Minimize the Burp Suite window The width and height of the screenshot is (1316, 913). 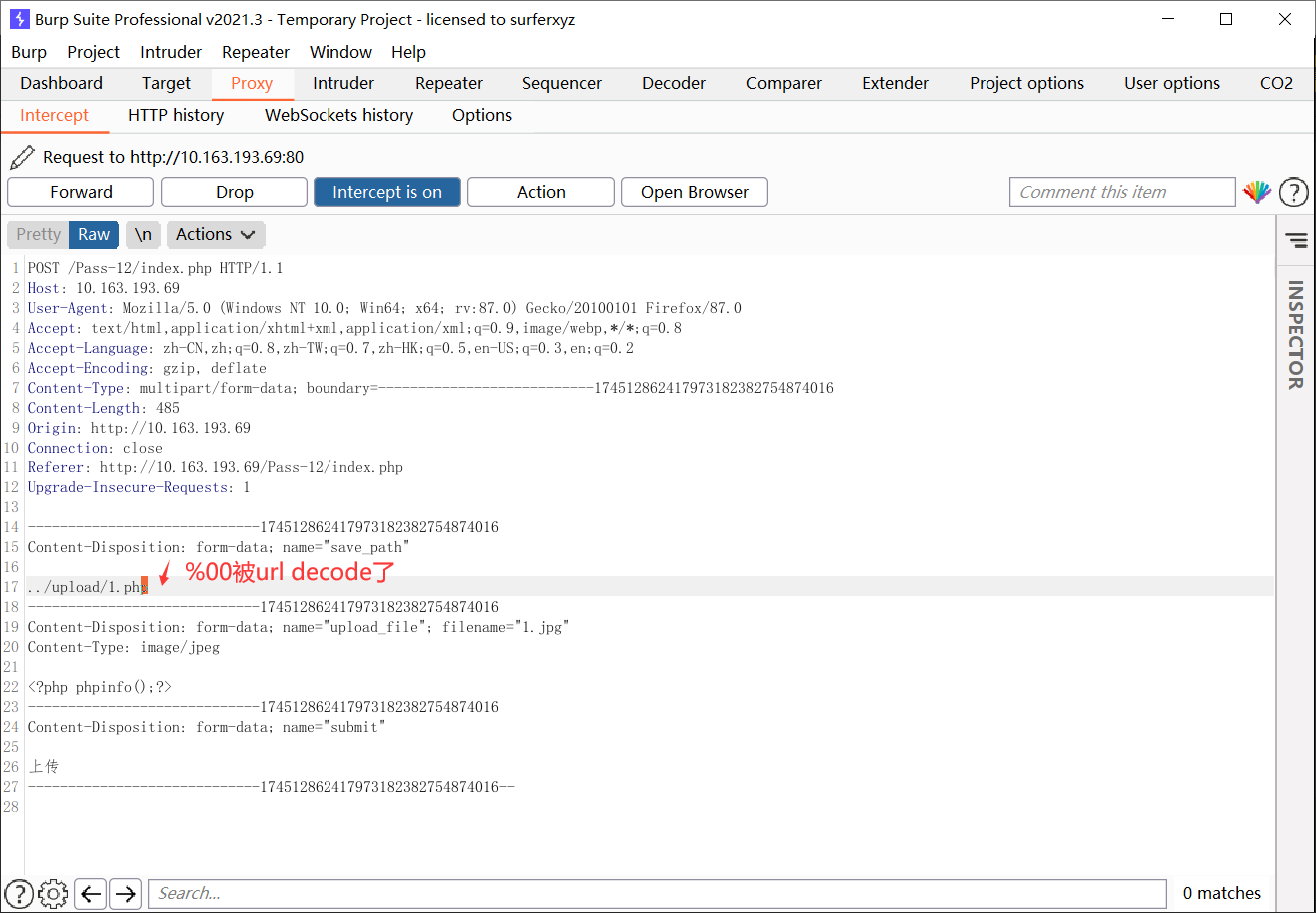point(1168,19)
